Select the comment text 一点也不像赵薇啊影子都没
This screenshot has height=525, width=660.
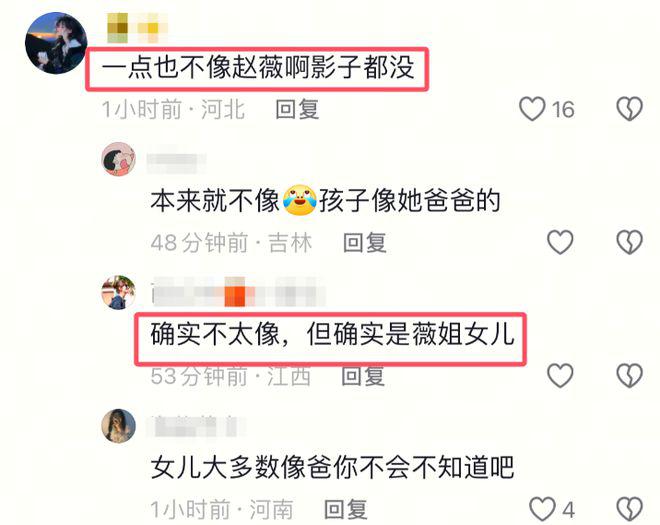click(x=258, y=68)
